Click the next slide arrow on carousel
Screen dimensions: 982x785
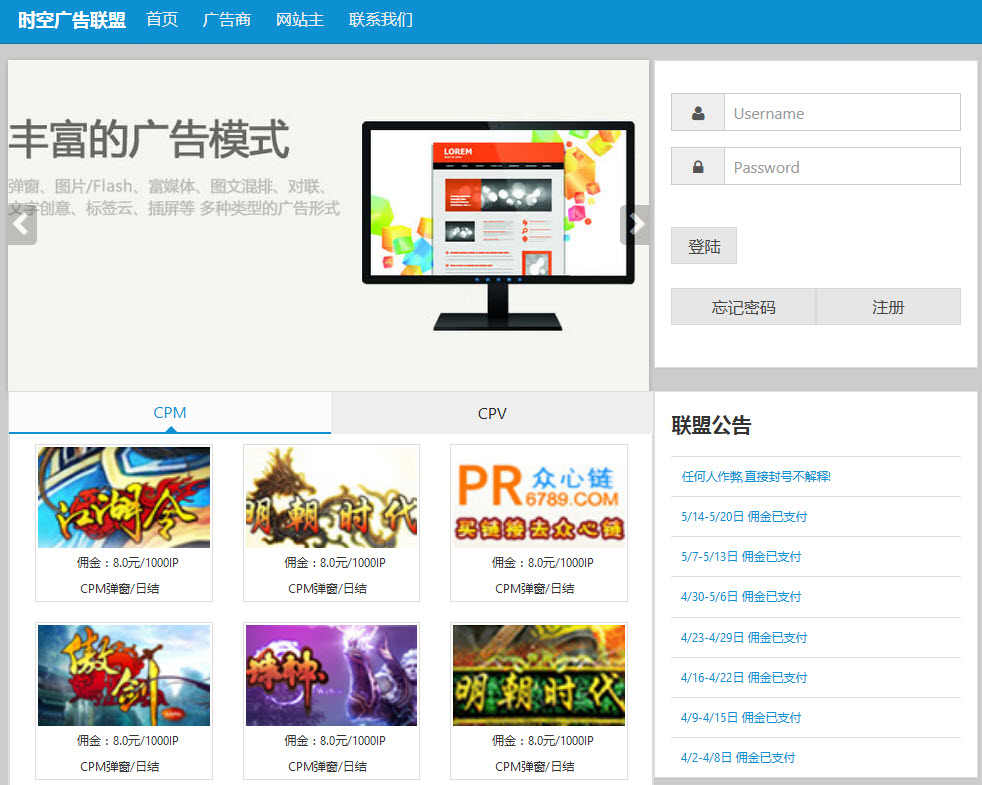(636, 225)
